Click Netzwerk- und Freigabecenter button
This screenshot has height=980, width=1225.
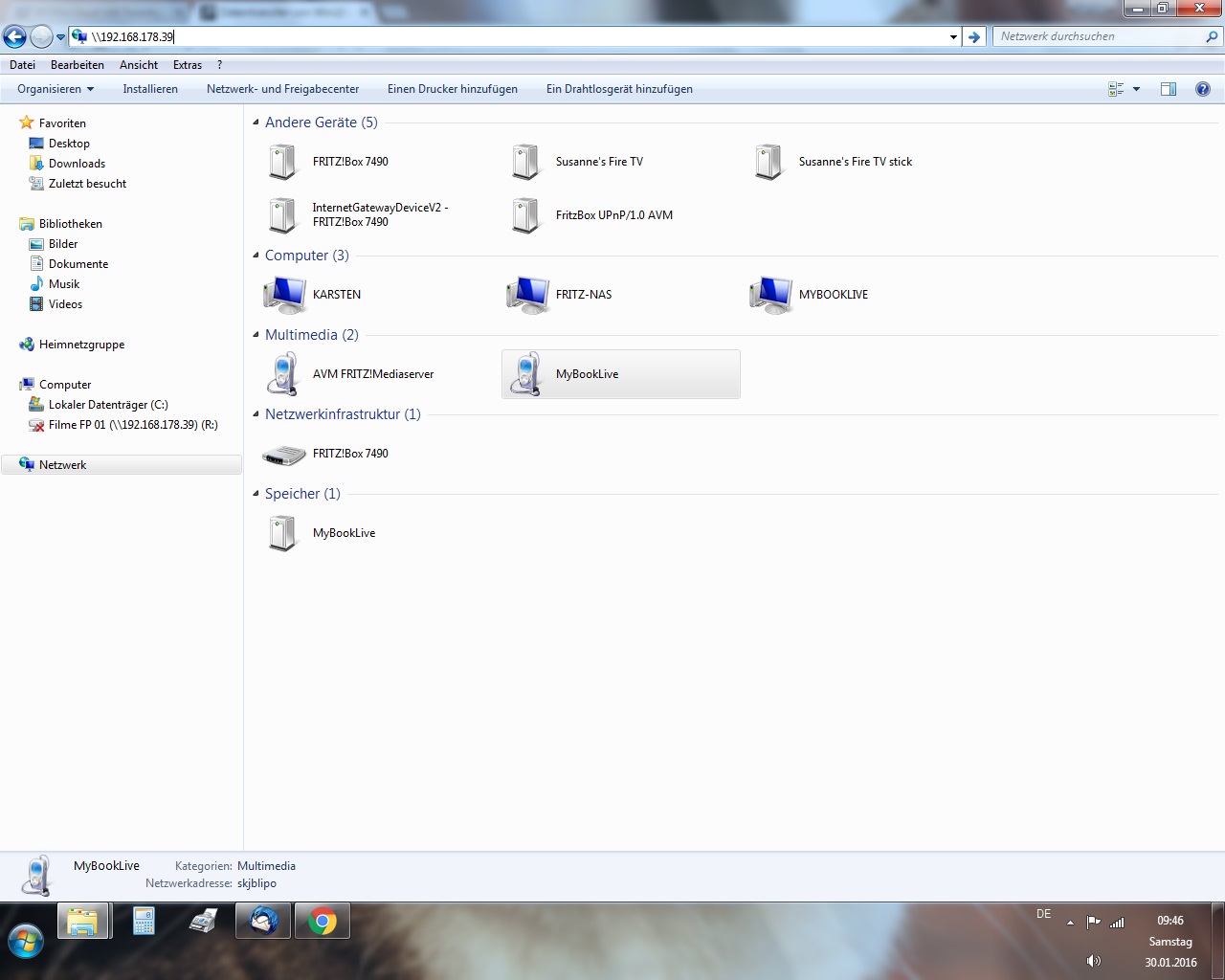(x=282, y=89)
